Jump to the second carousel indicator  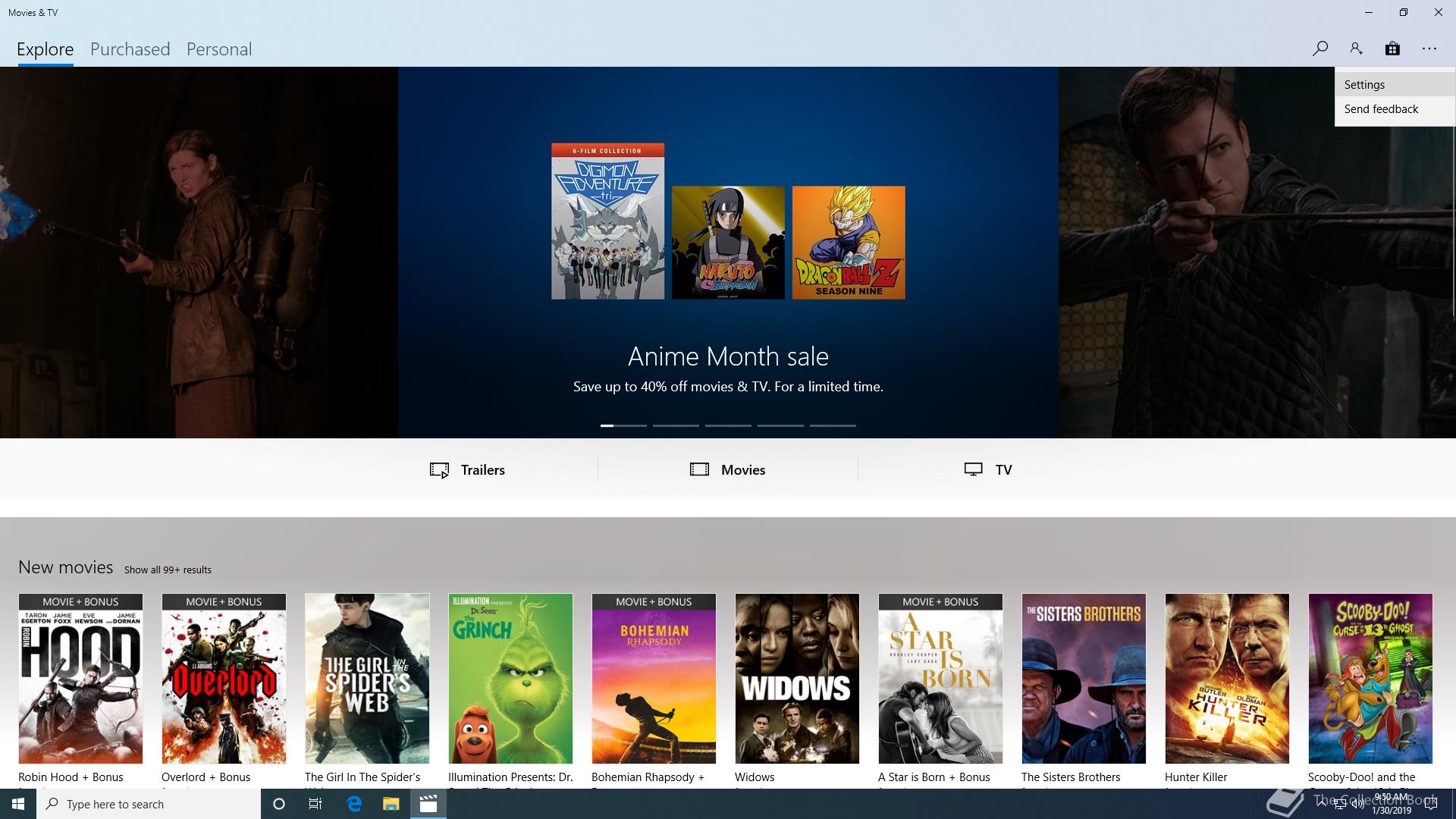click(x=676, y=425)
